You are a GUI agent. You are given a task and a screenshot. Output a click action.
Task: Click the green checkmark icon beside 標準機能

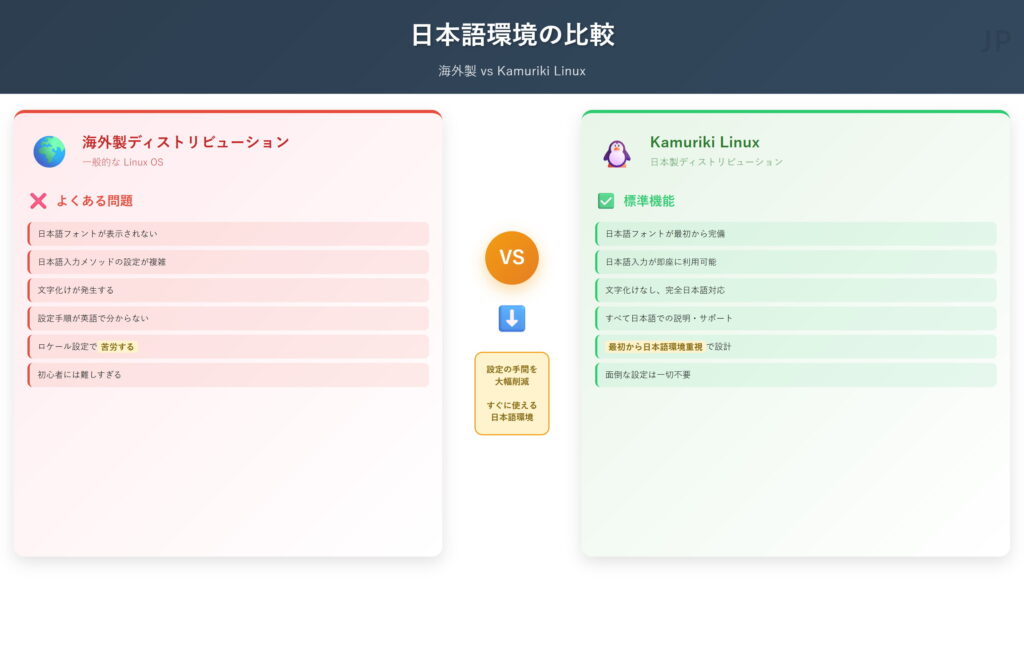point(606,201)
